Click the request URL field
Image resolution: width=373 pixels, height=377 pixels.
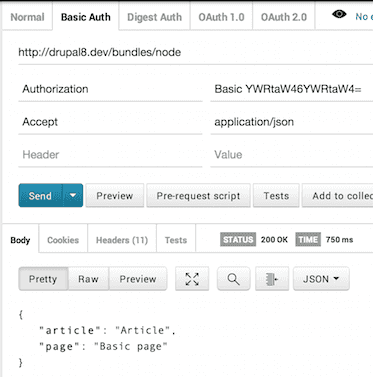195,52
